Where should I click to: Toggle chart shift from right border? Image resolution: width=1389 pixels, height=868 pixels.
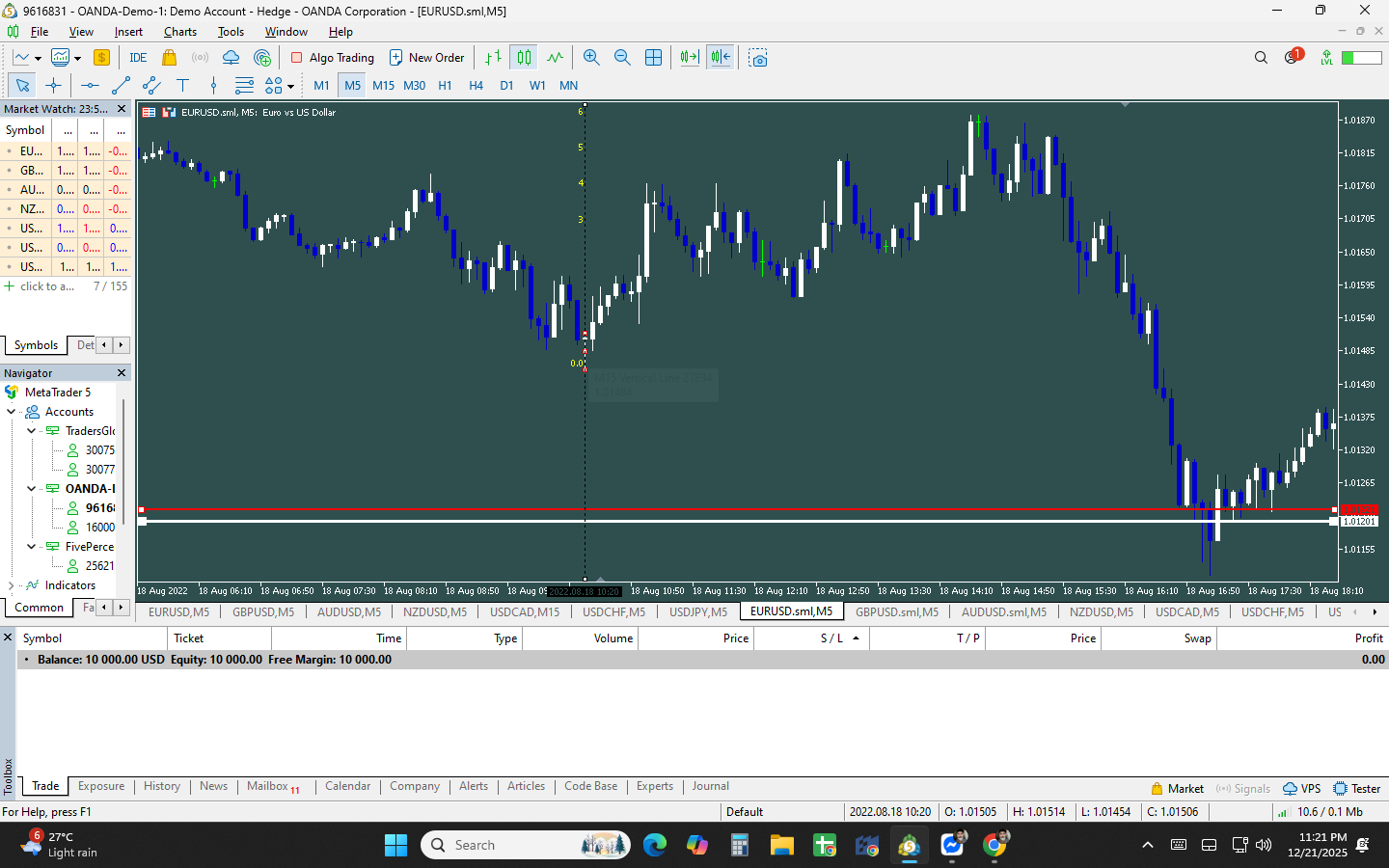tap(721, 58)
